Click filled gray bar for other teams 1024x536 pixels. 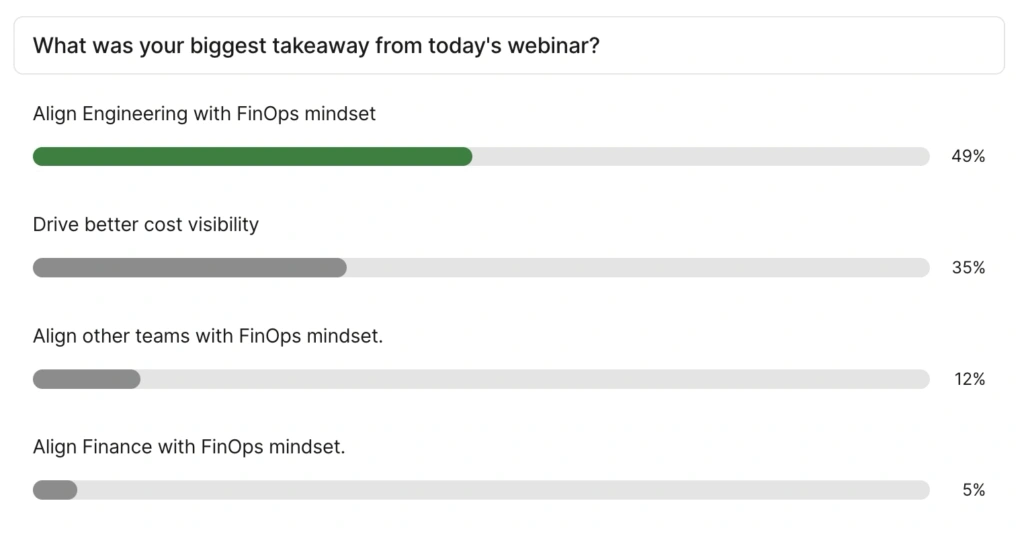click(x=87, y=379)
